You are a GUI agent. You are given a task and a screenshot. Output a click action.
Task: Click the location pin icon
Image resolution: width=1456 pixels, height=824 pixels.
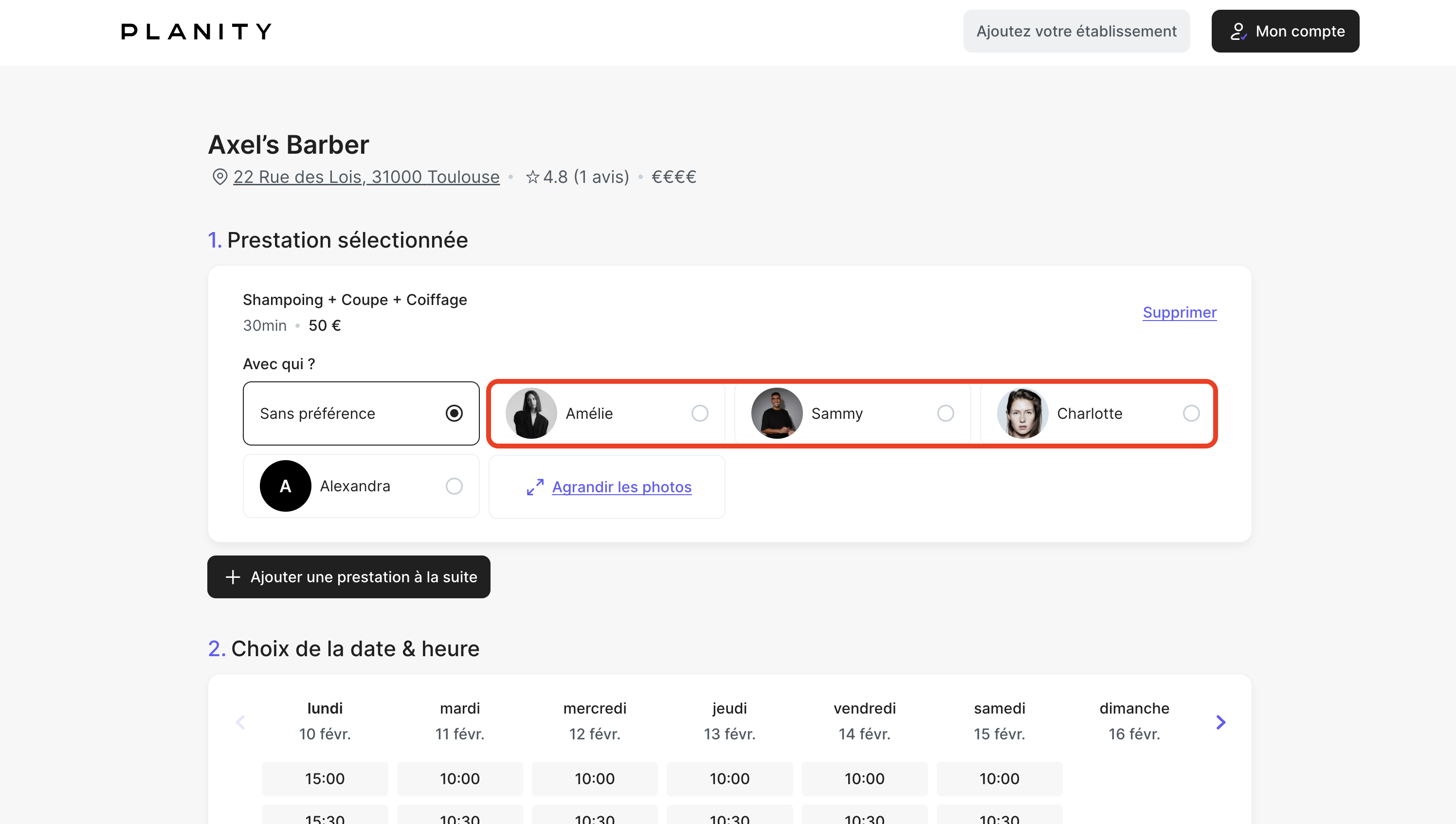coord(219,177)
